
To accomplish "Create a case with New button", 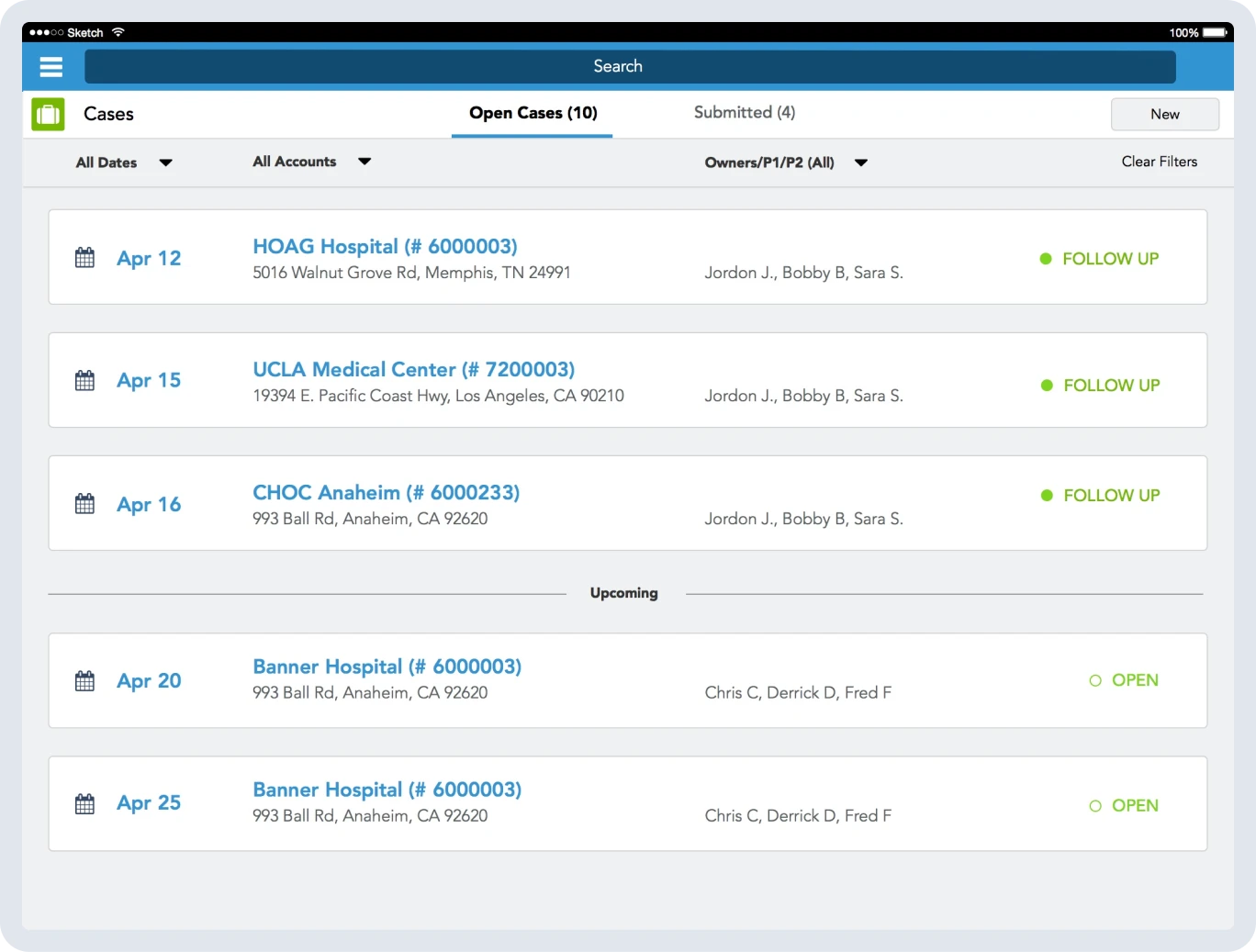I will (x=1165, y=114).
